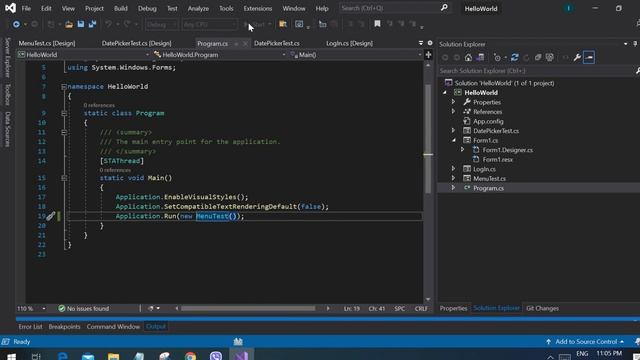Open the HelloWorld.Program class dropdown
This screenshot has height=360, width=640.
(220, 55)
